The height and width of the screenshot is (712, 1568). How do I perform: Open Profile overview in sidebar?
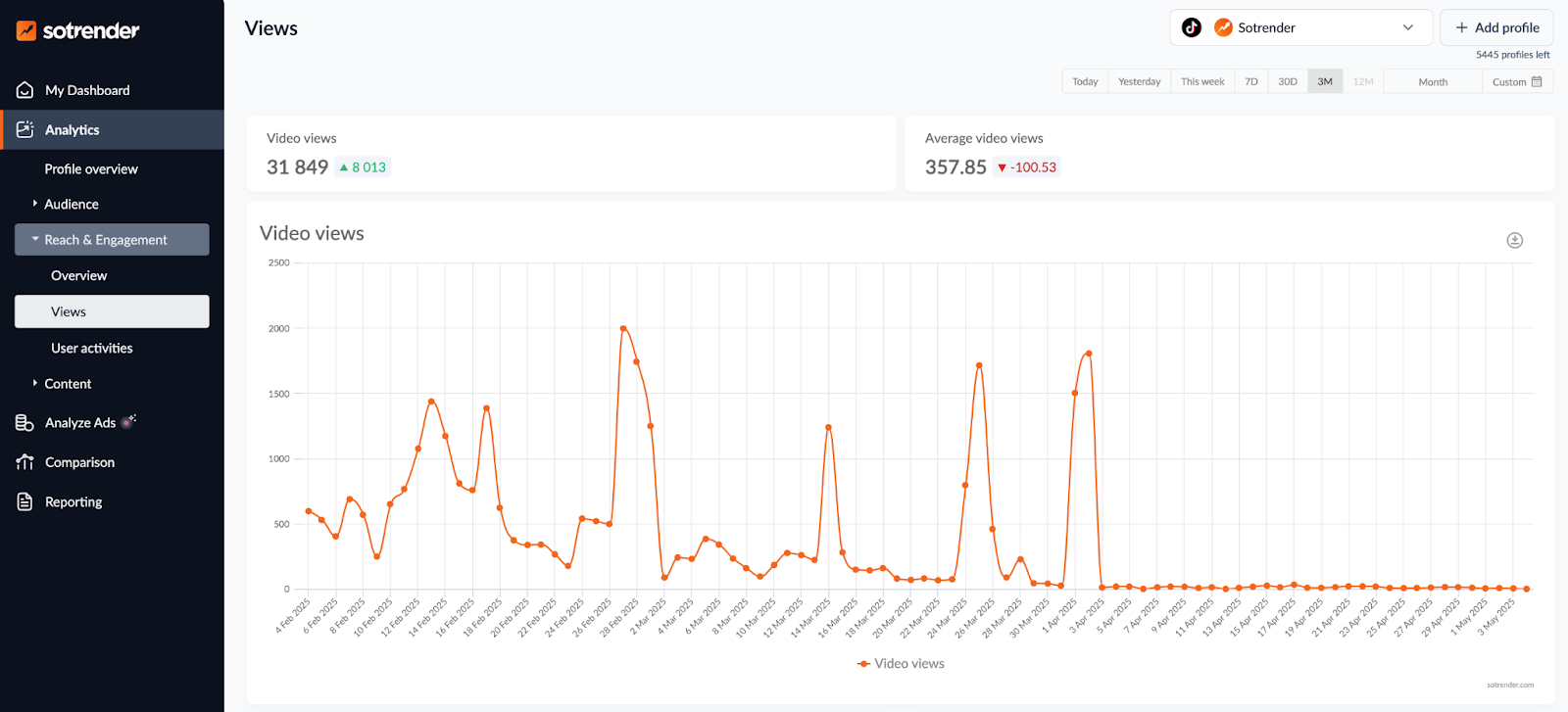(x=91, y=169)
